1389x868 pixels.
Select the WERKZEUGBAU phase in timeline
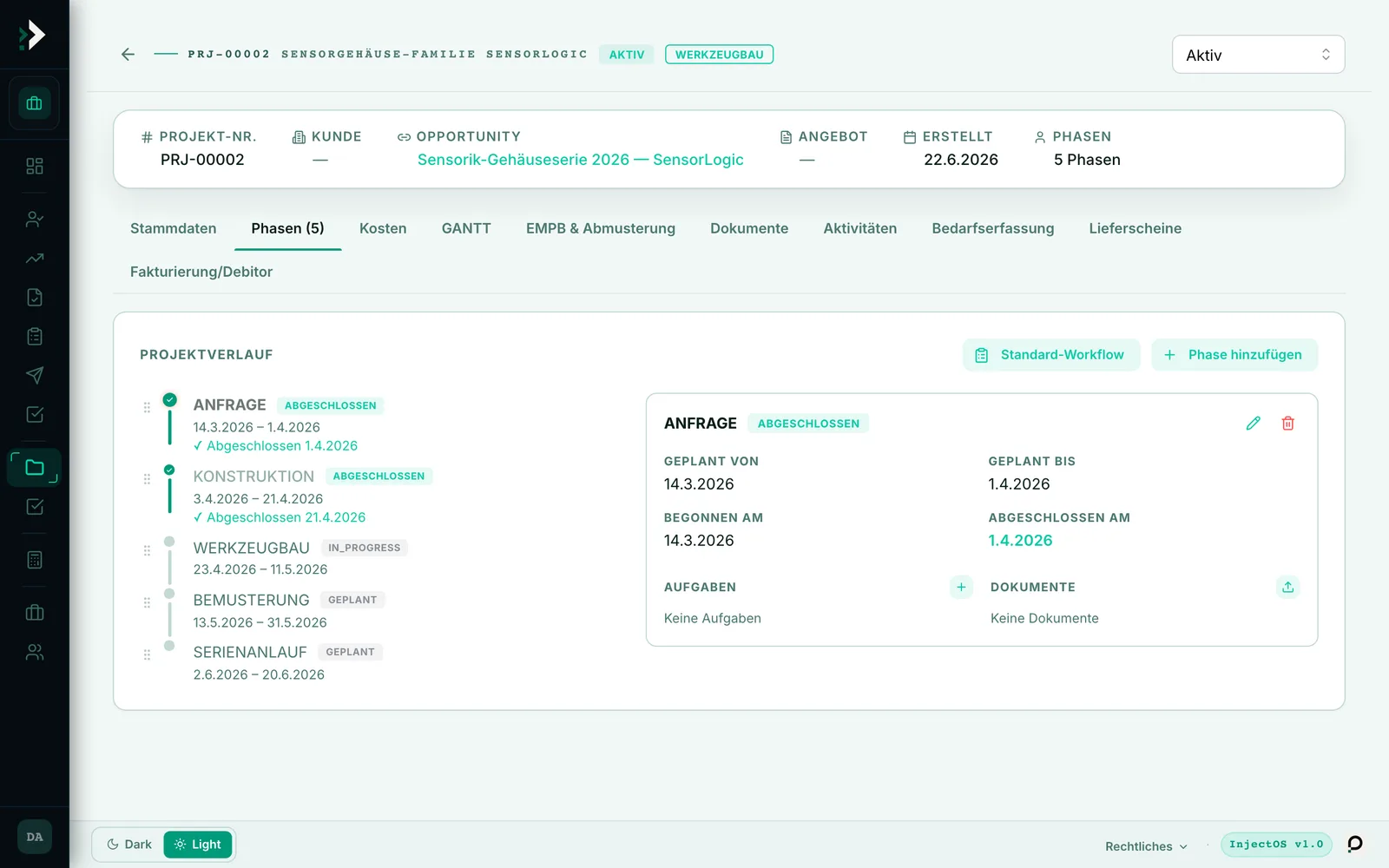pos(251,548)
